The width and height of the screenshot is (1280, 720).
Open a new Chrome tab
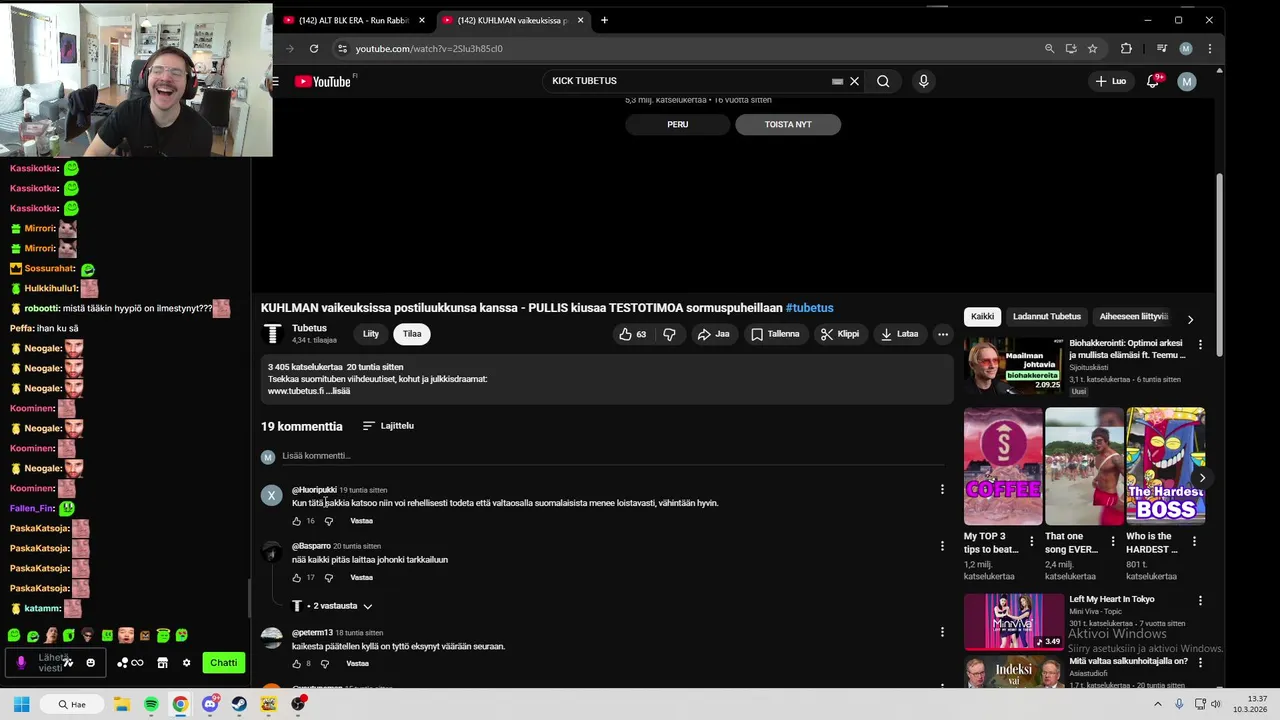pos(604,20)
